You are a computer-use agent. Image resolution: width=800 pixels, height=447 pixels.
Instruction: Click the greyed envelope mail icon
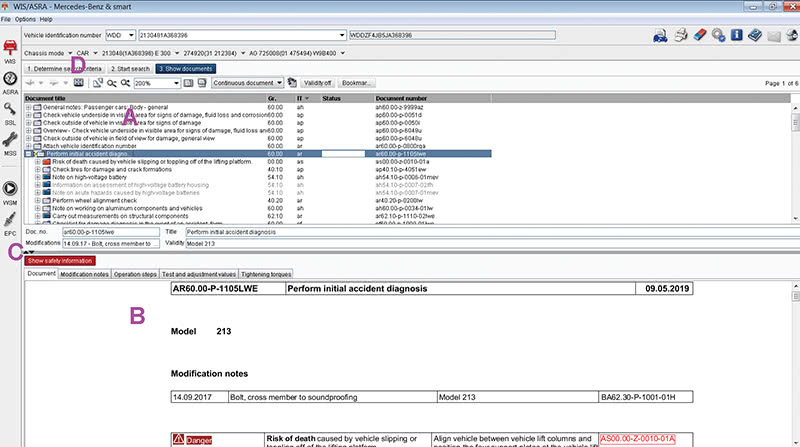tap(773, 36)
